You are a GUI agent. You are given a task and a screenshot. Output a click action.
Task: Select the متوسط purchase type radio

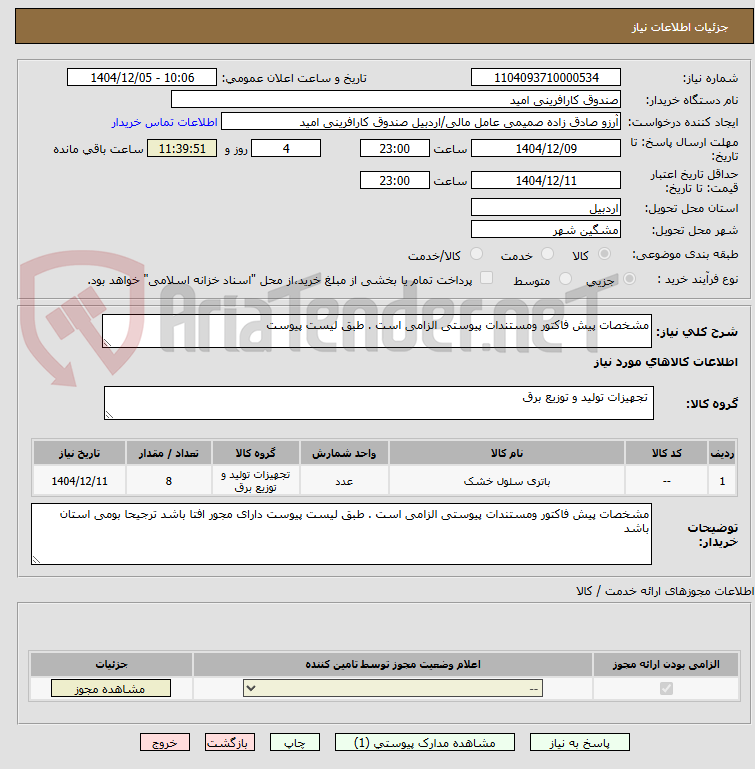tap(566, 279)
